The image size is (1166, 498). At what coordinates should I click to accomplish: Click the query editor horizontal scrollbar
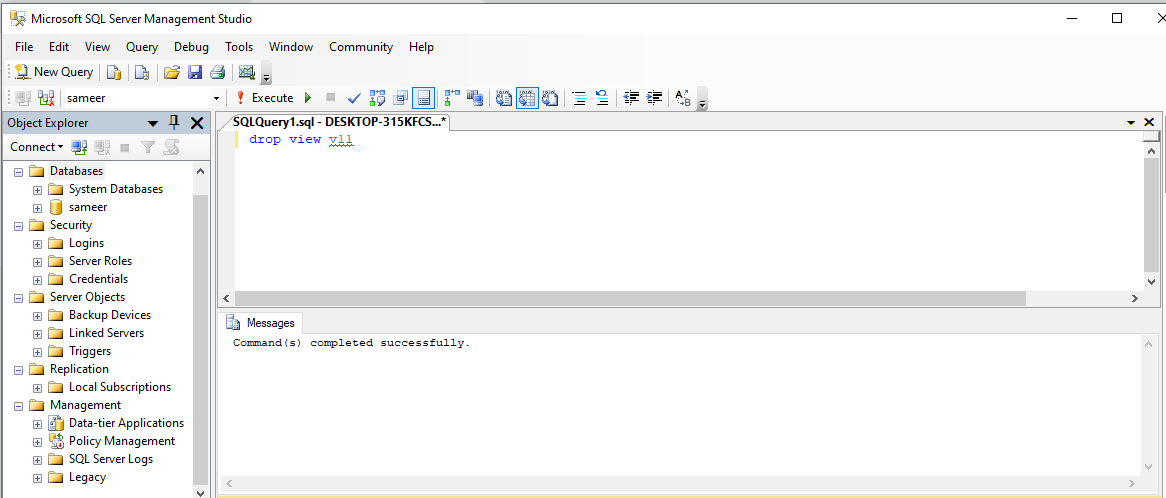(630, 299)
